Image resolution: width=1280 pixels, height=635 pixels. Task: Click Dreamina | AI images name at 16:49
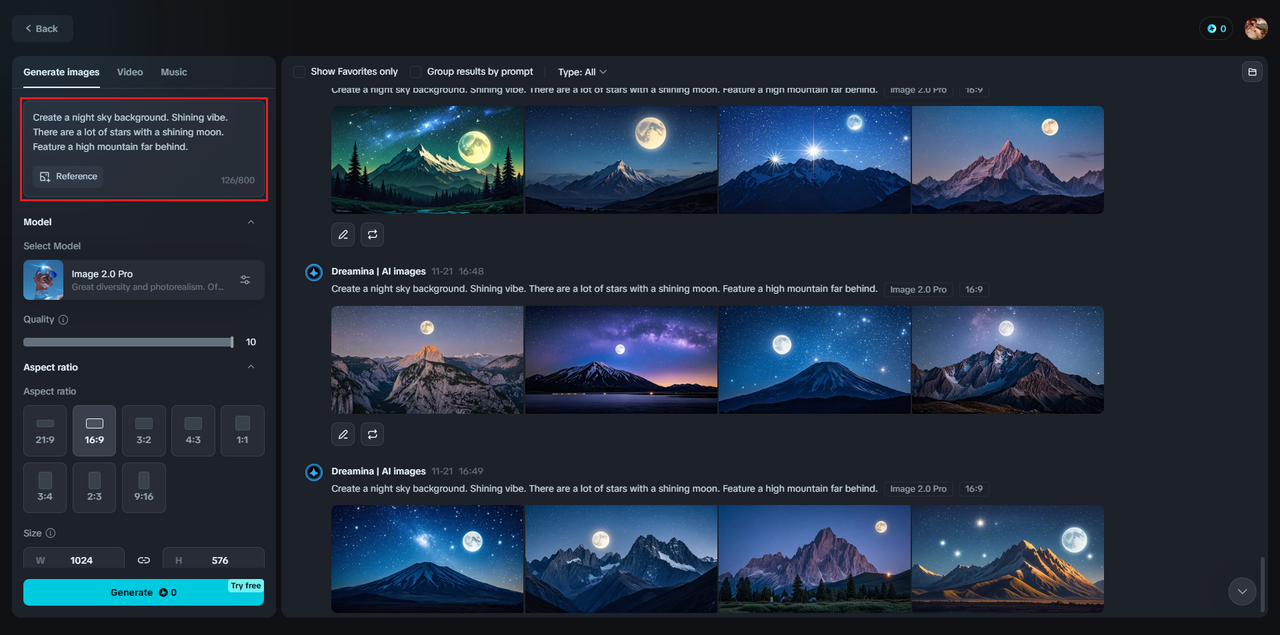pyautogui.click(x=379, y=471)
